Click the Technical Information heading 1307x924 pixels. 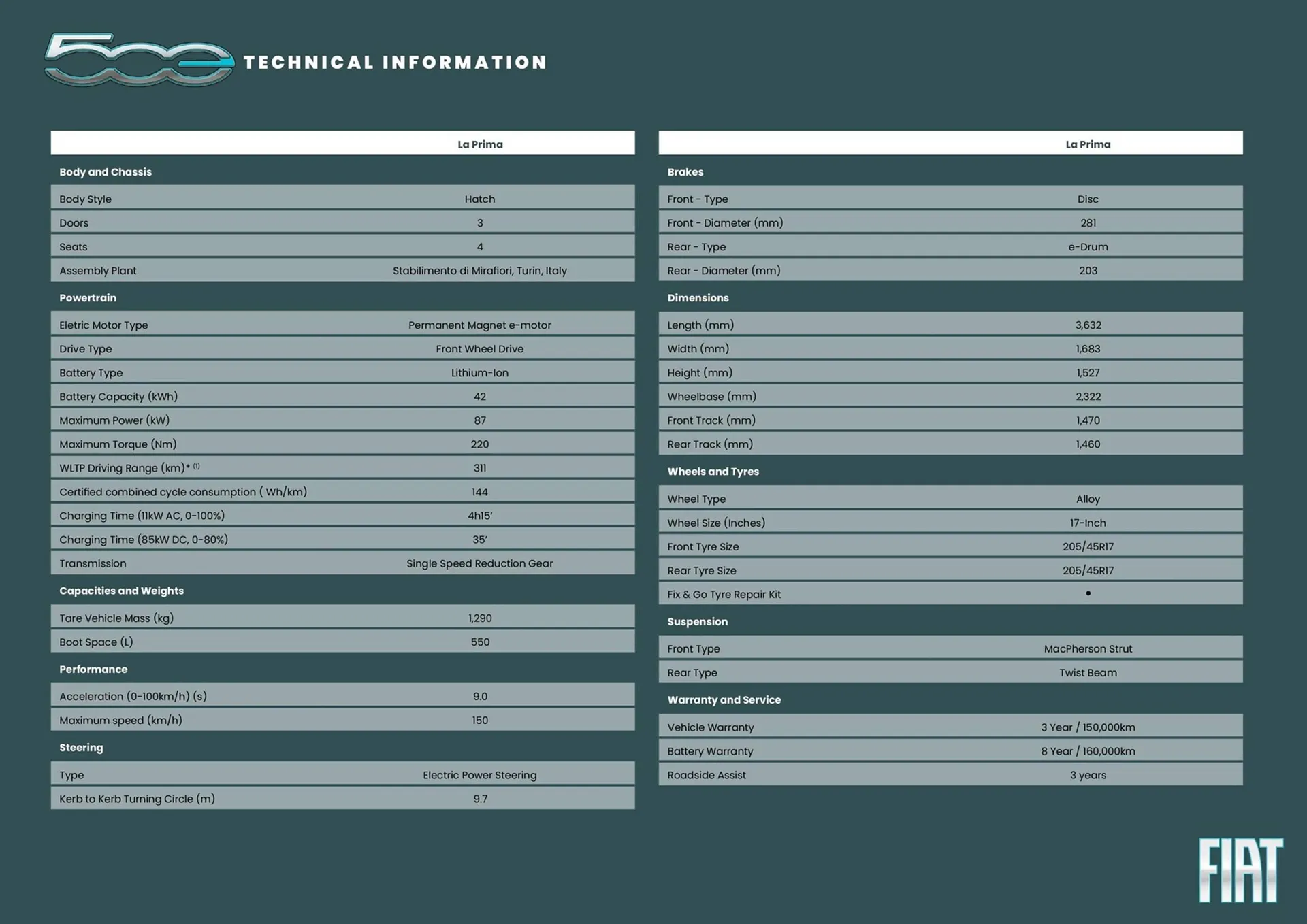tap(395, 63)
